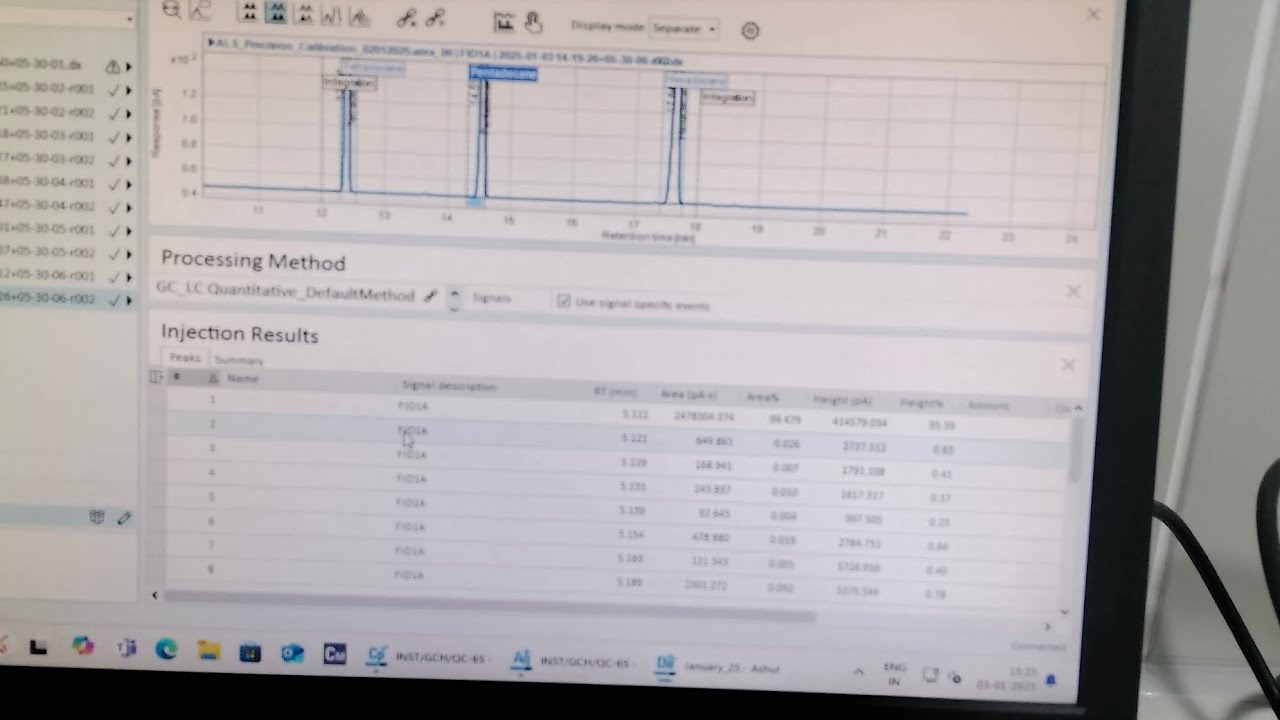Click the table icon beside the pencil
This screenshot has height=720, width=1280.
pos(97,517)
